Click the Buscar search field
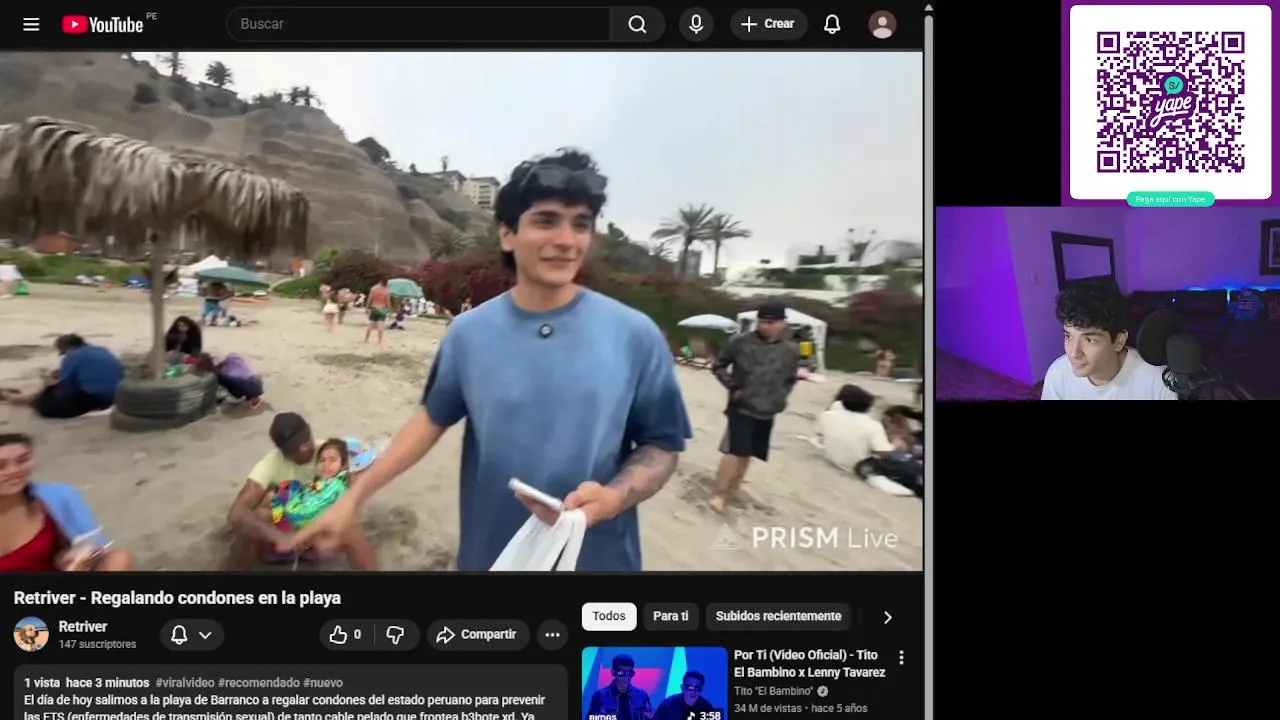Screen dimensions: 1280x720 (418, 24)
